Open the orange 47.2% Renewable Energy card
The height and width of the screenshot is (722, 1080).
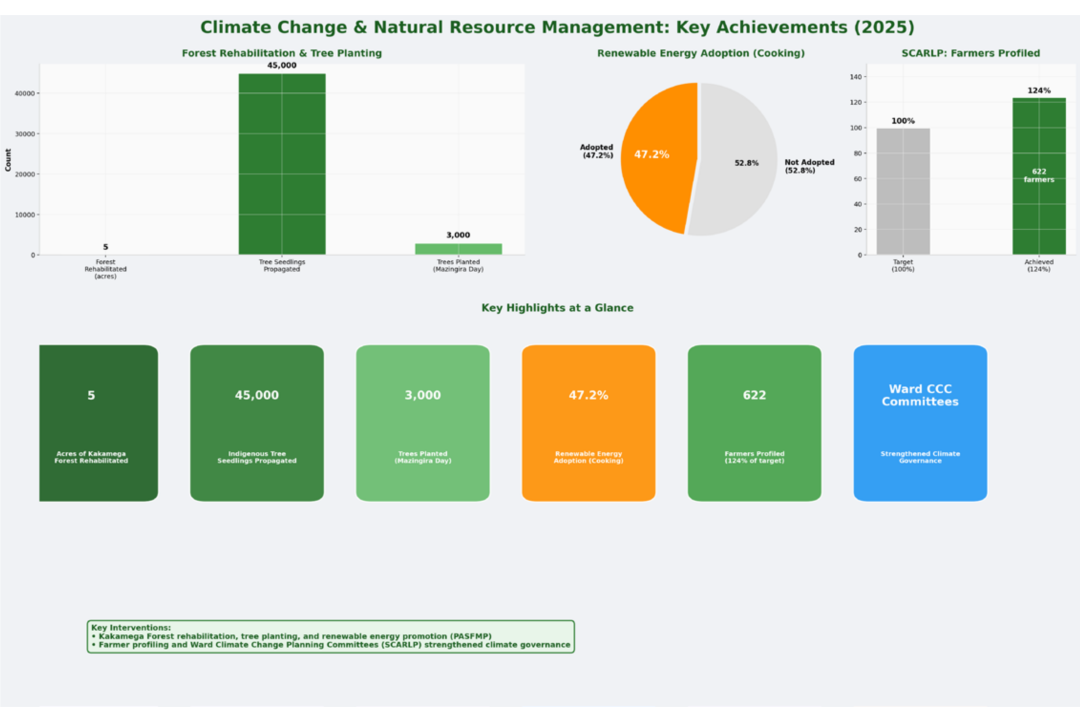coord(589,423)
